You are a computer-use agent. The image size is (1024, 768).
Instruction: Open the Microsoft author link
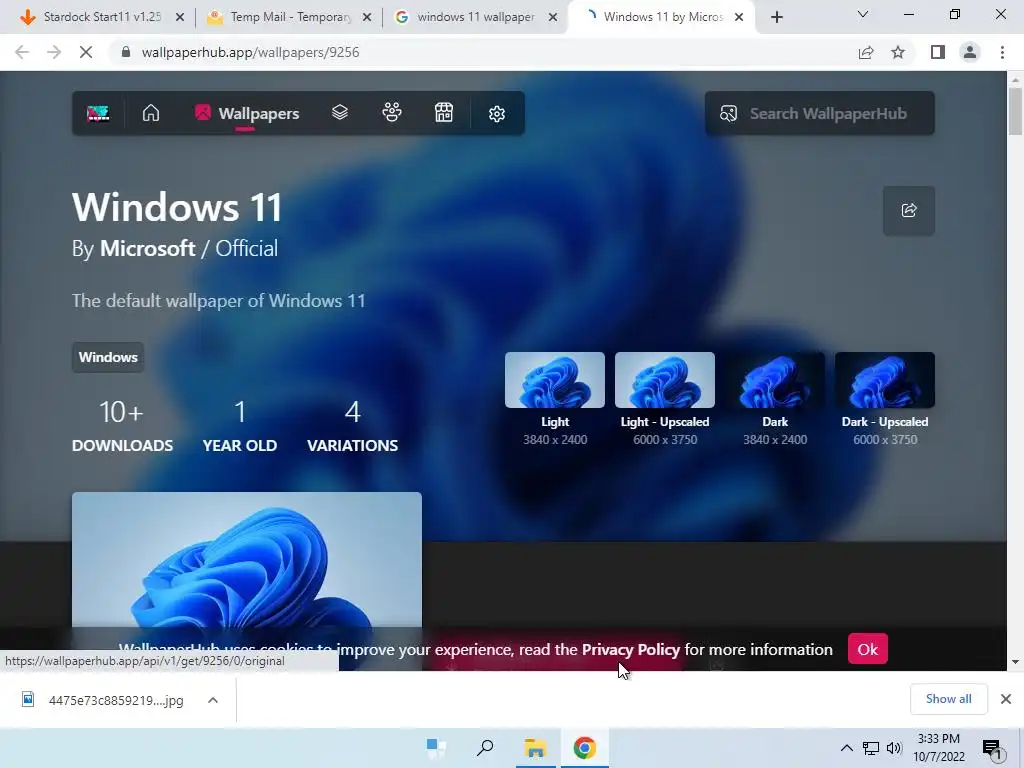[x=148, y=248]
